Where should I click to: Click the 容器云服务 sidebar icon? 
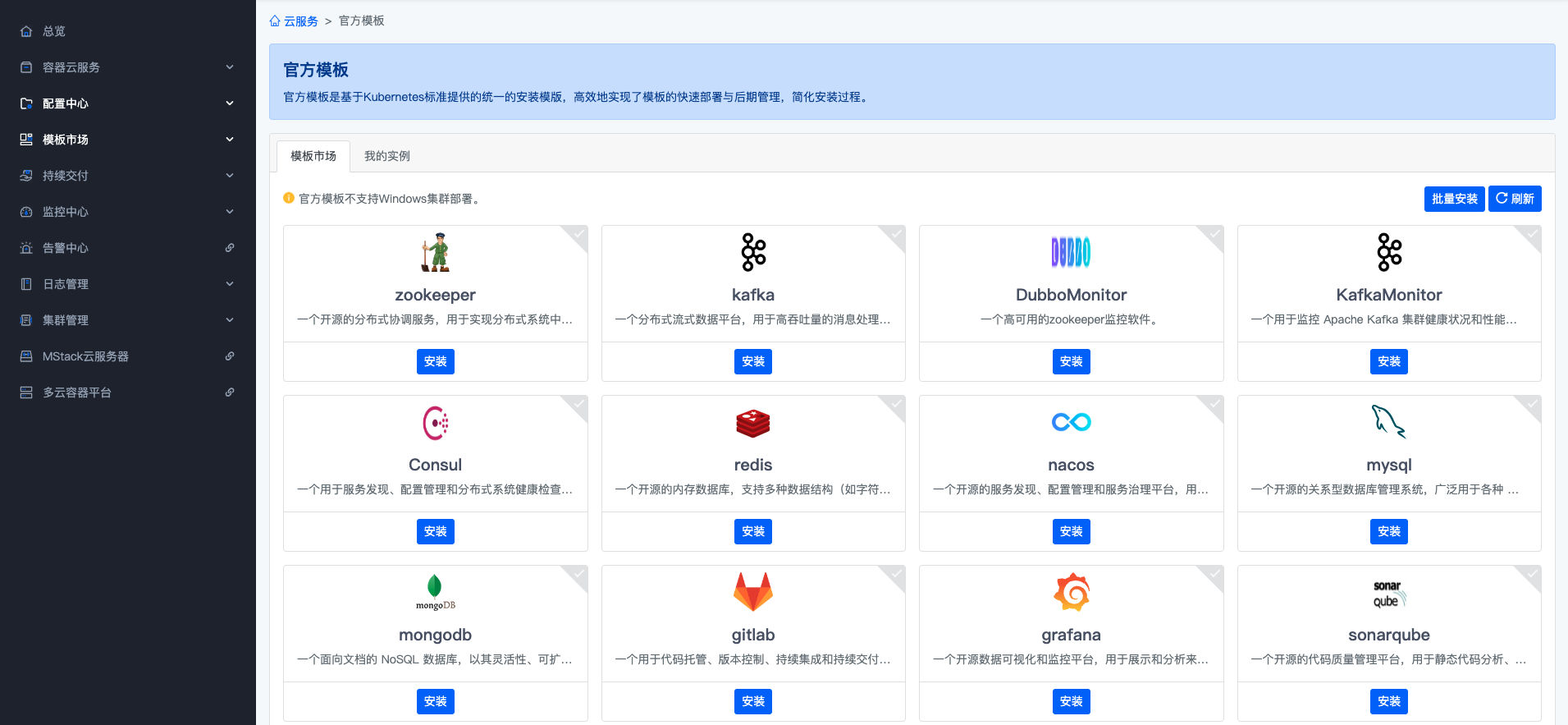coord(26,67)
